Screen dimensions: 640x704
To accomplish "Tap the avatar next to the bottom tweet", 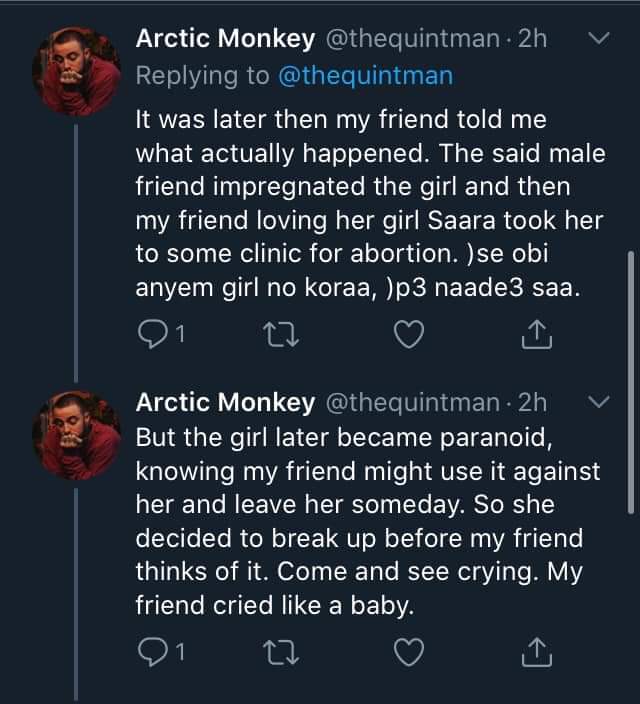I will (x=76, y=435).
